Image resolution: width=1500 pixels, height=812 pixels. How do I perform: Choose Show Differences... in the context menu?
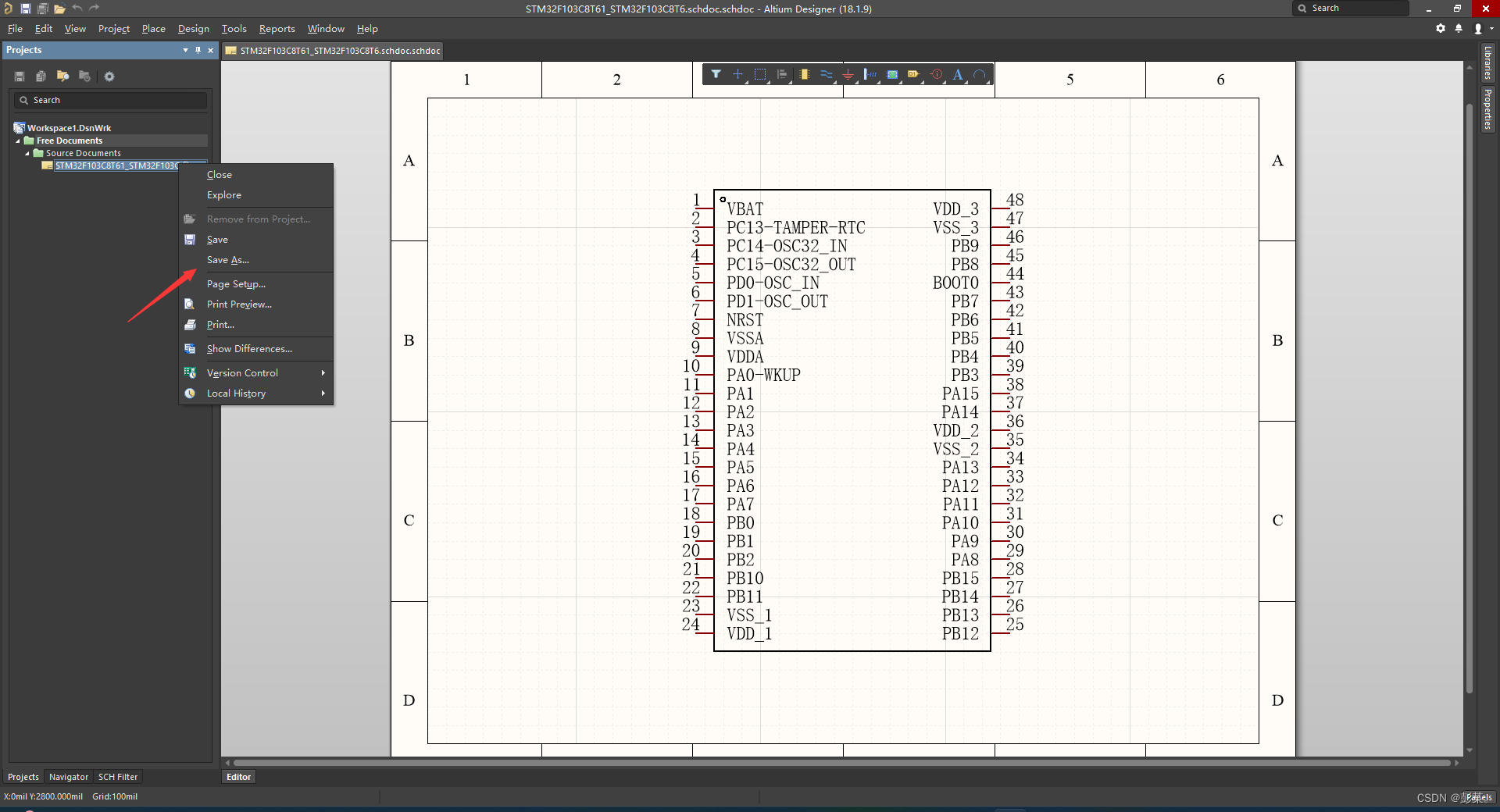256,349
